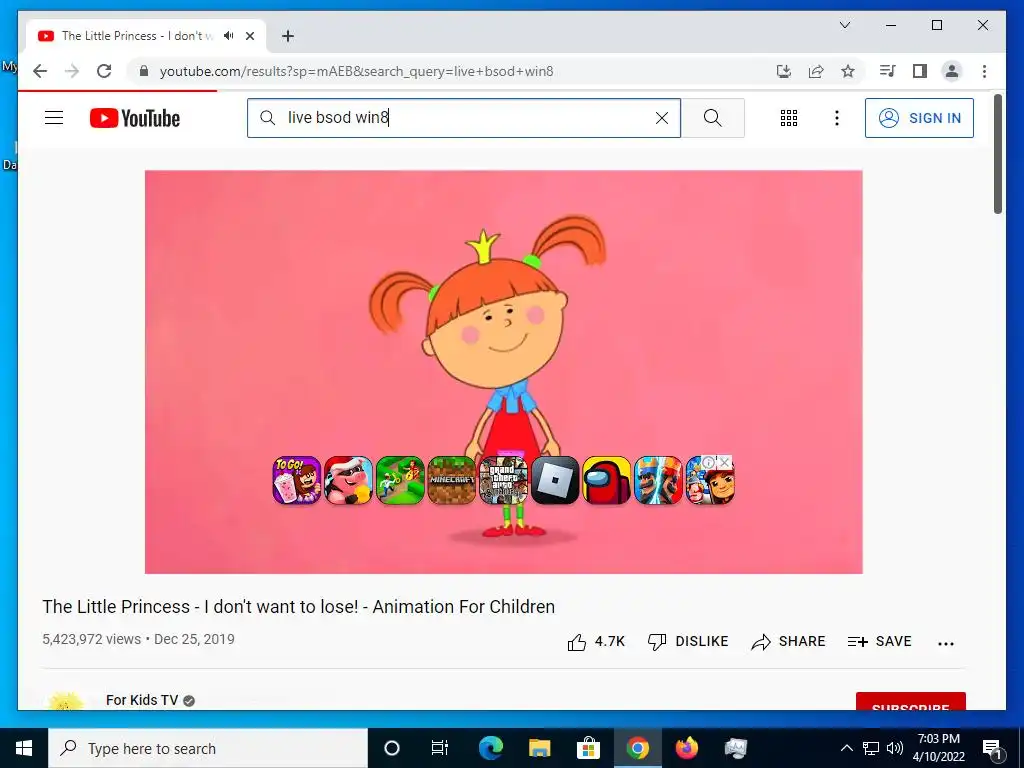Screen dimensions: 1024x768
Task: Launch Firefox from taskbar
Action: click(x=686, y=748)
